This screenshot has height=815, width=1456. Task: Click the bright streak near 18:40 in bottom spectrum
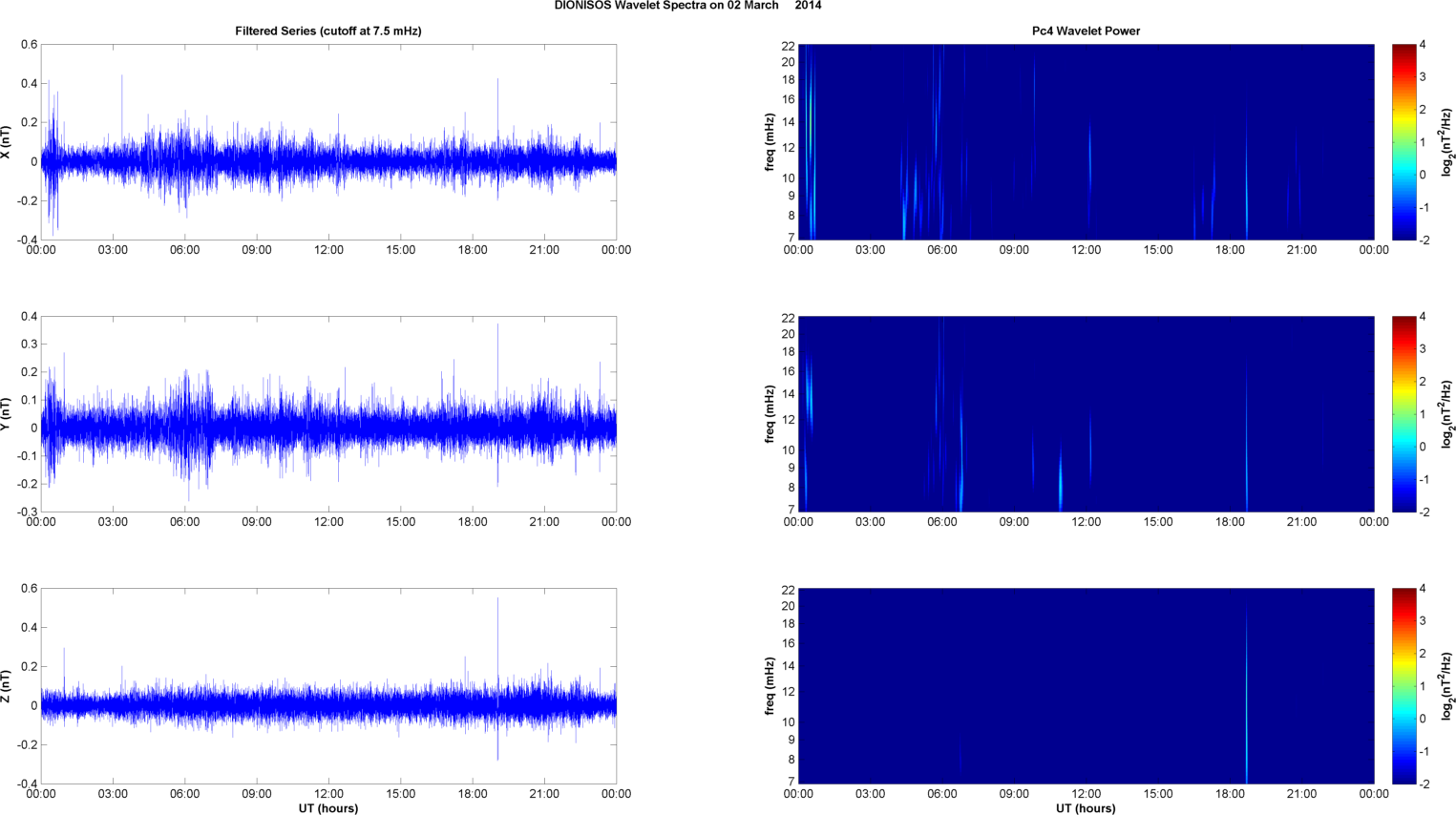[1246, 697]
